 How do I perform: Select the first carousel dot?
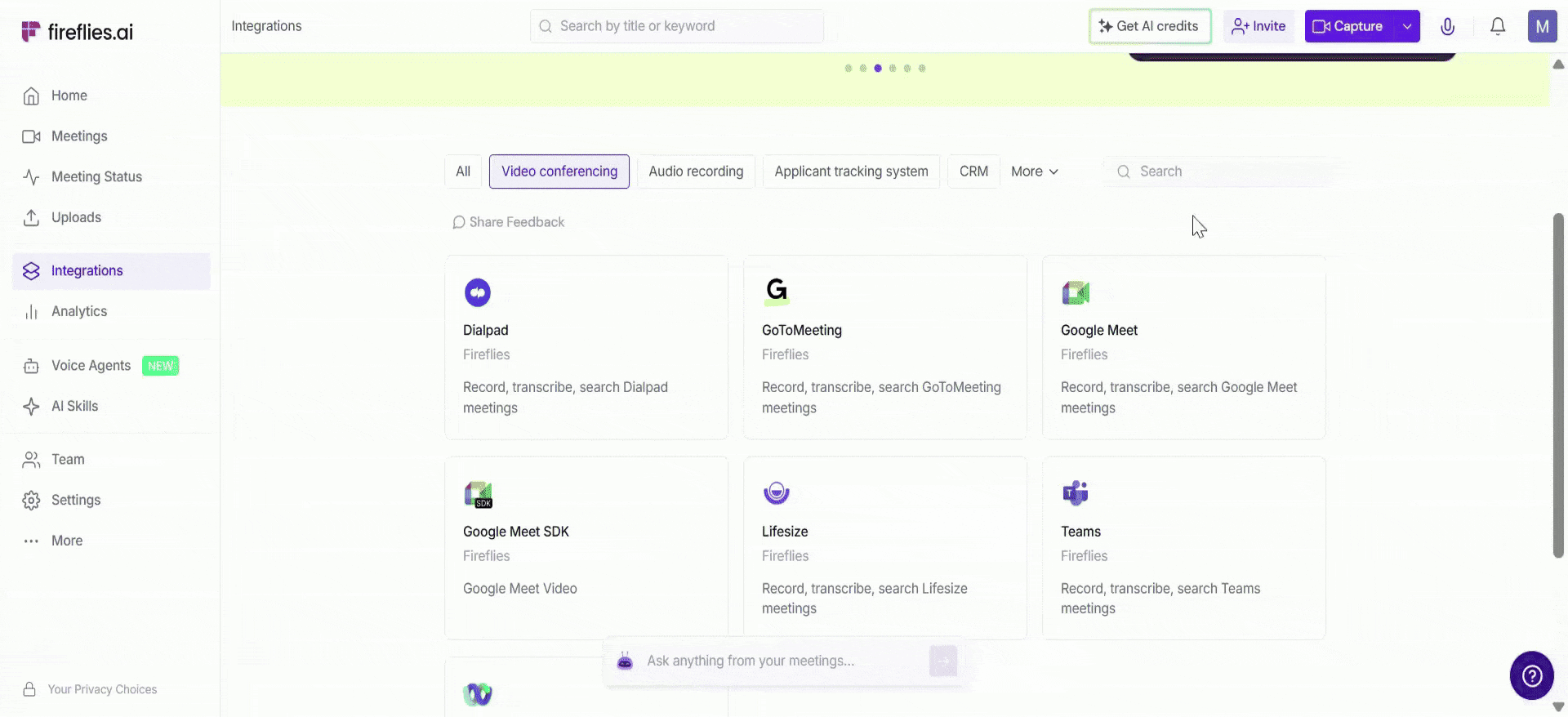coord(849,69)
